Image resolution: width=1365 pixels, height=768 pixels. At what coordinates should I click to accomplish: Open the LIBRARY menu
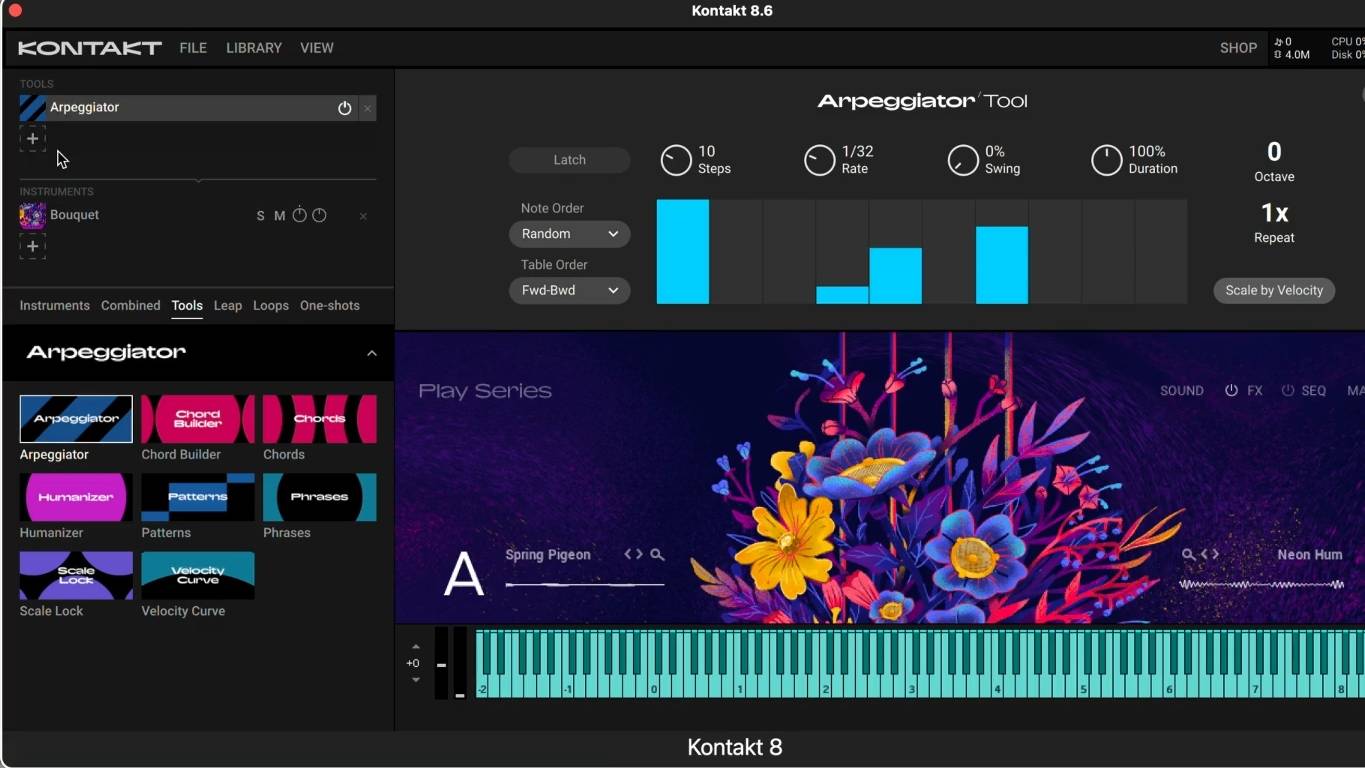(x=254, y=48)
